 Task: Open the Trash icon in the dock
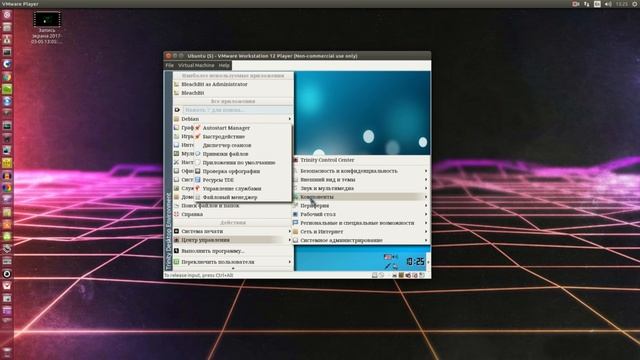[7, 352]
